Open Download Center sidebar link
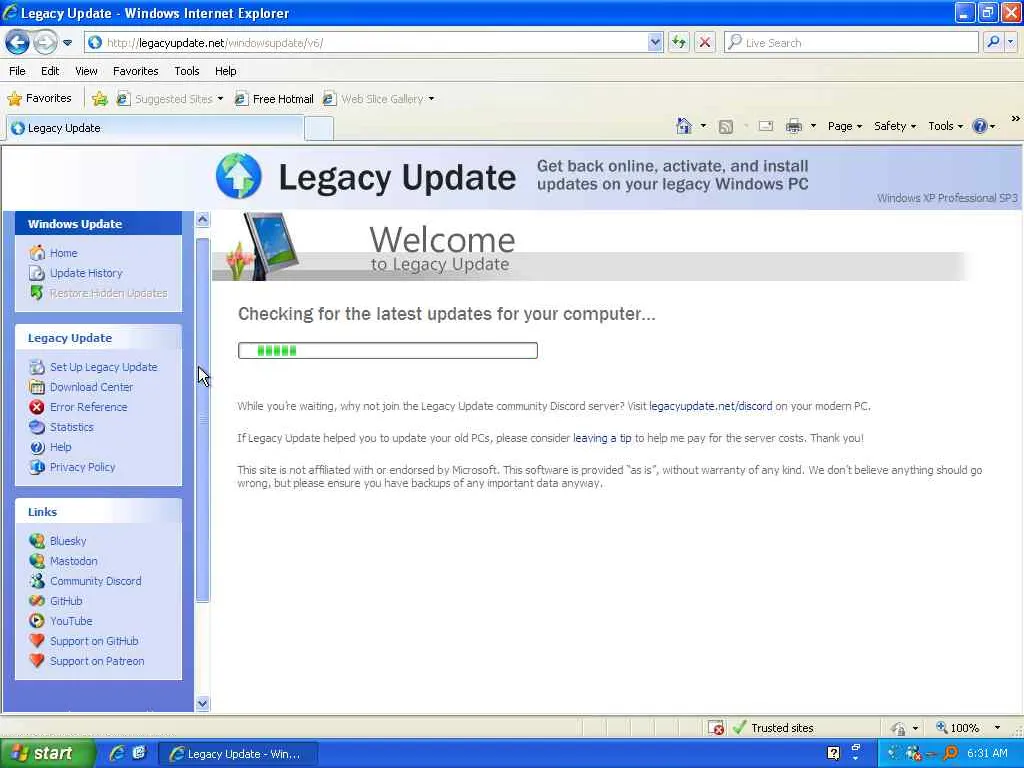The image size is (1024, 768). tap(91, 387)
